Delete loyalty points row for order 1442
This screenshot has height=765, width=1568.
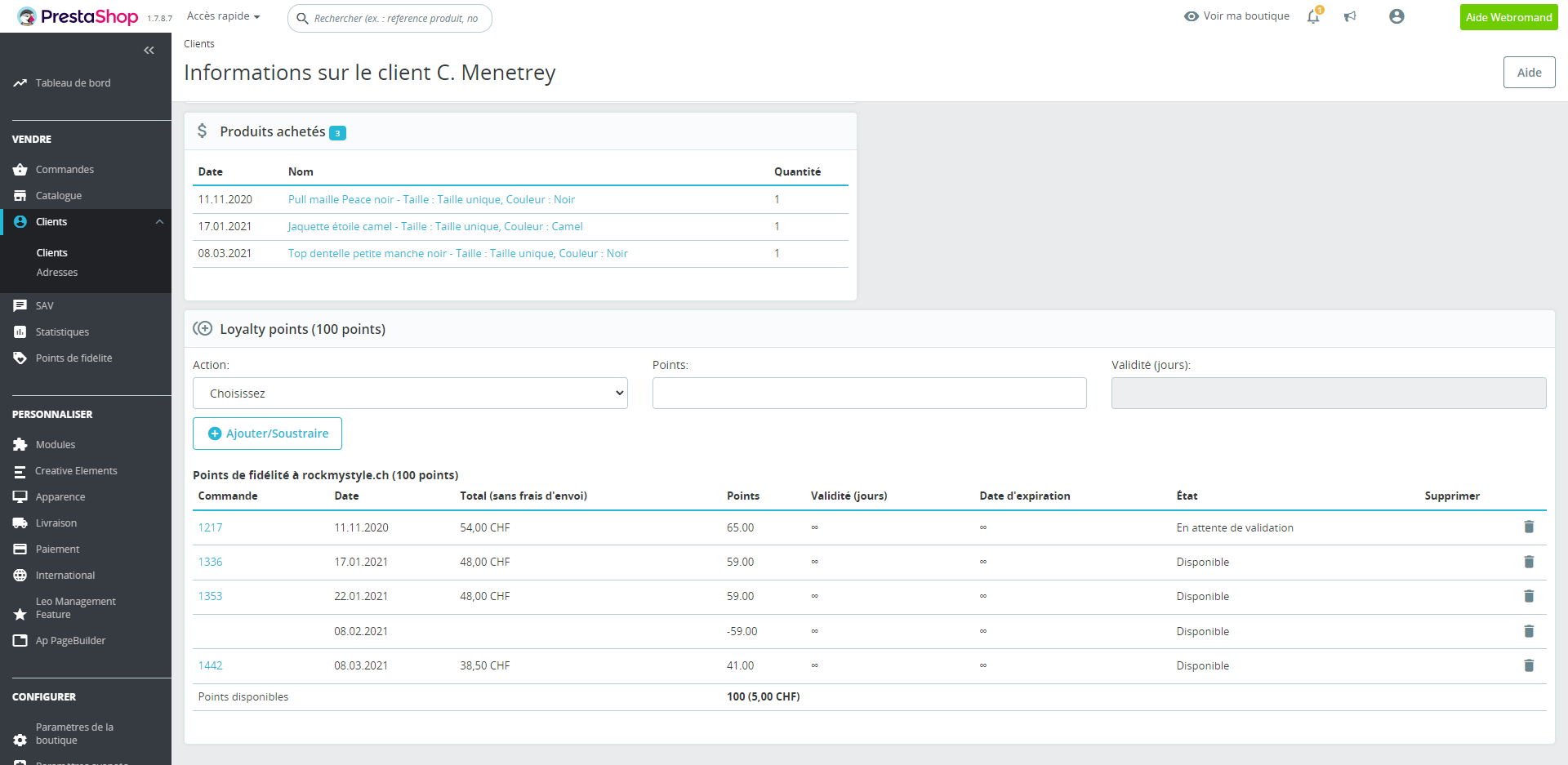pos(1529,665)
